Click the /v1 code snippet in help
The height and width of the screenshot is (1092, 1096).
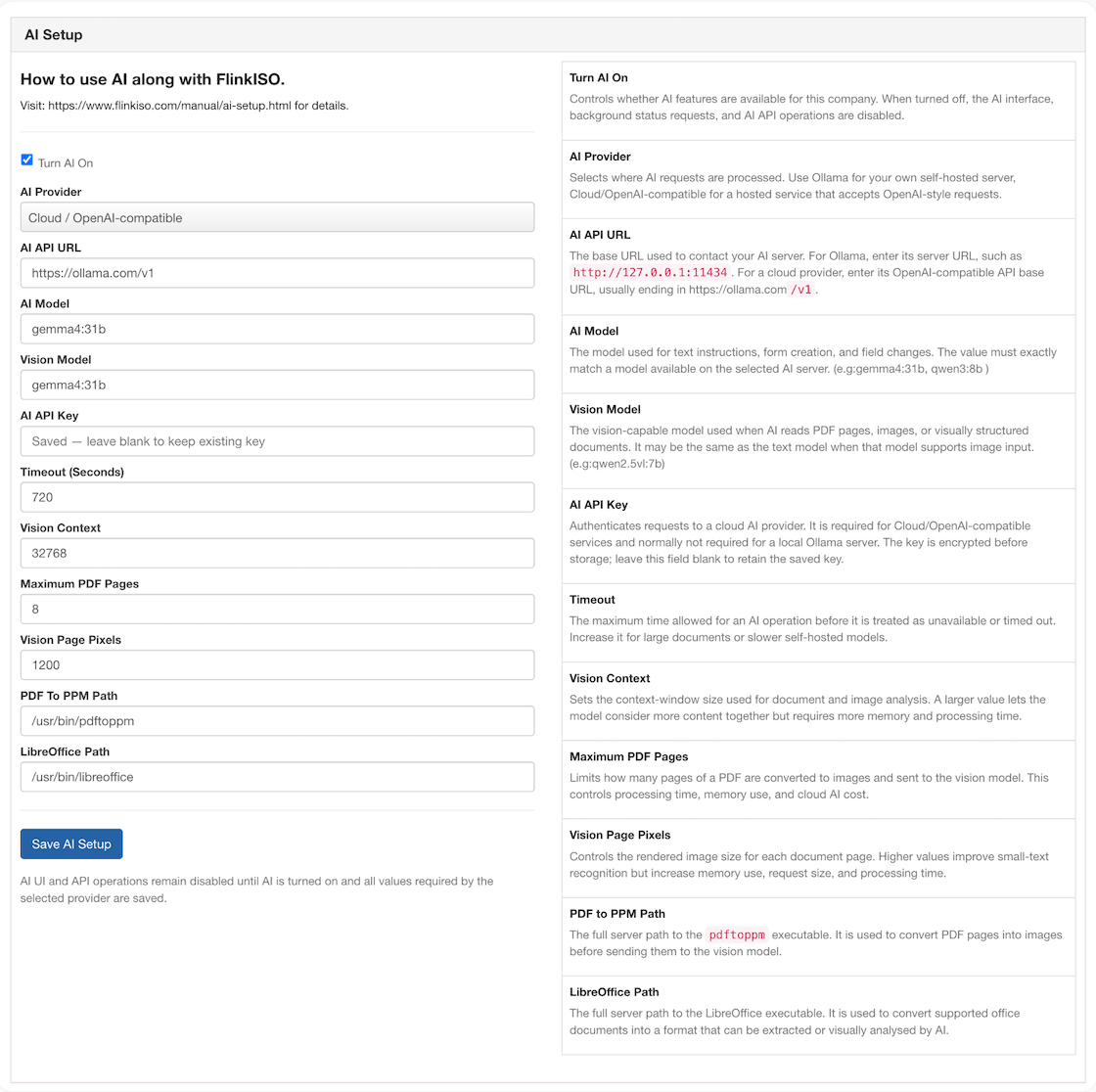tap(801, 290)
